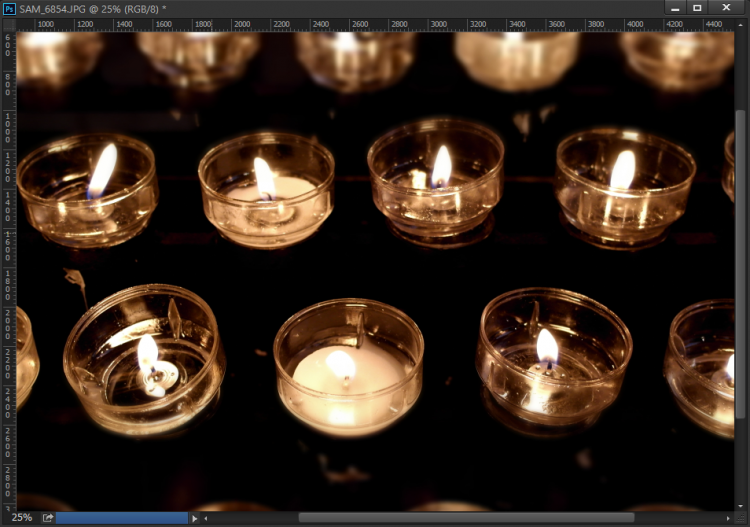Click the 2000 mark on horizontal ruler
Image resolution: width=750 pixels, height=527 pixels.
click(242, 24)
